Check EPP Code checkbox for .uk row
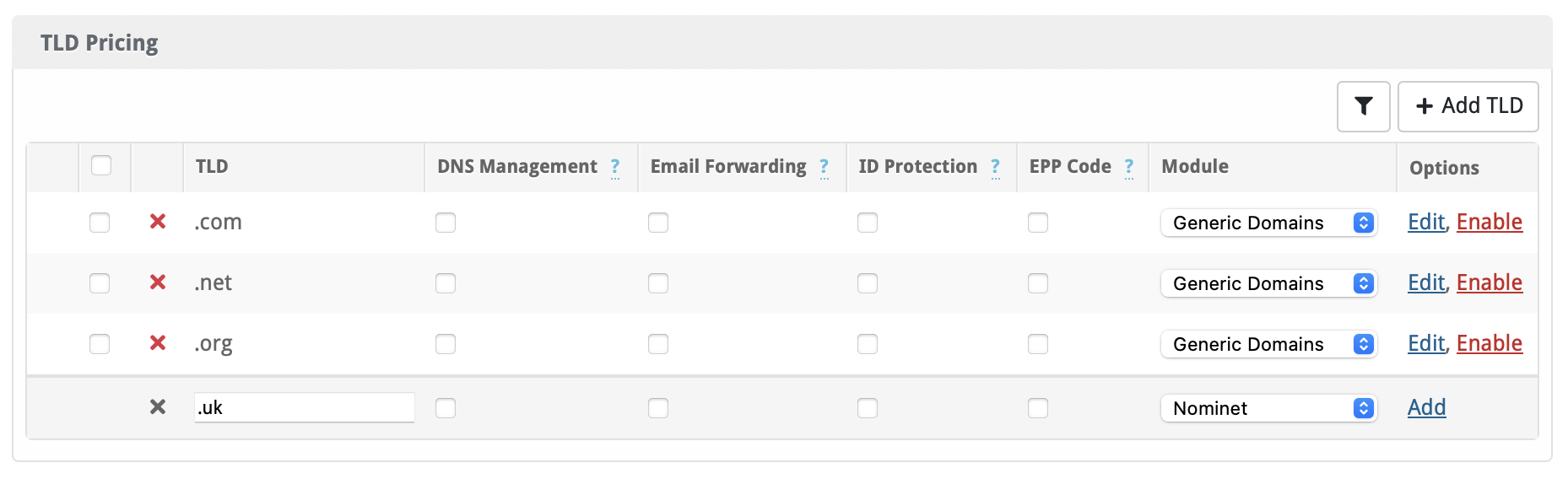The height and width of the screenshot is (484, 1568). (1038, 408)
